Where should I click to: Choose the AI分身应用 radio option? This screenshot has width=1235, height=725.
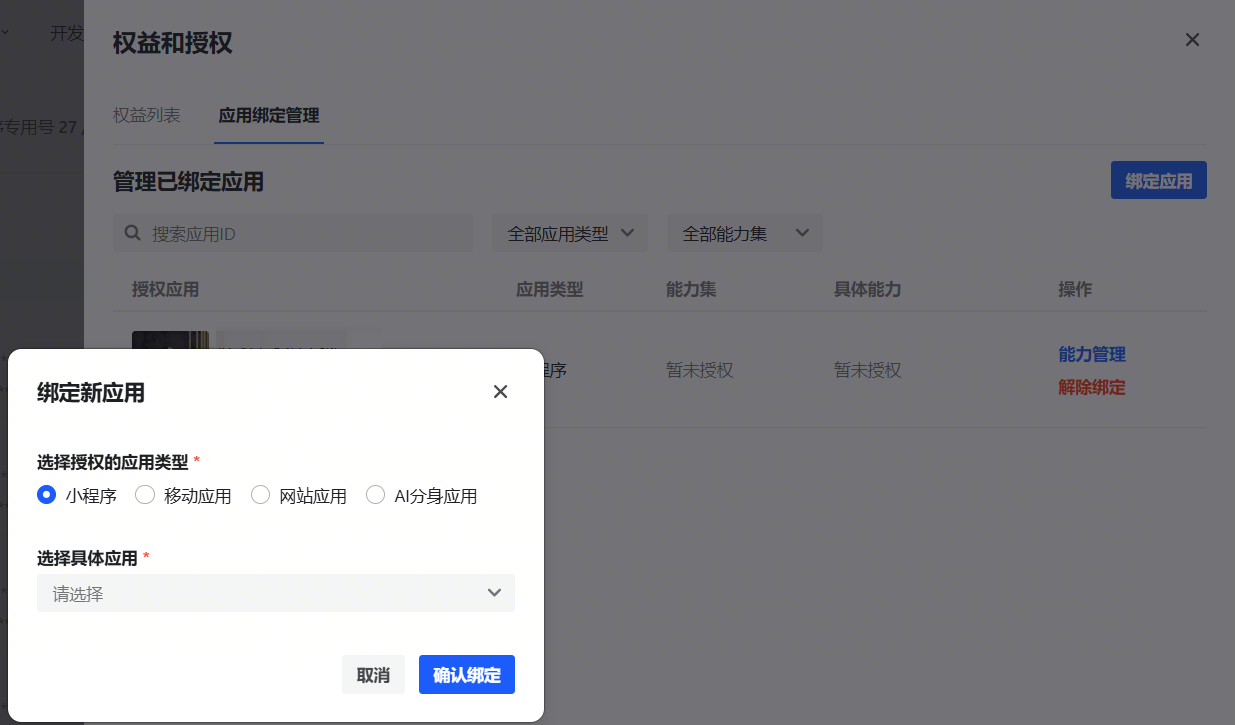(x=376, y=495)
